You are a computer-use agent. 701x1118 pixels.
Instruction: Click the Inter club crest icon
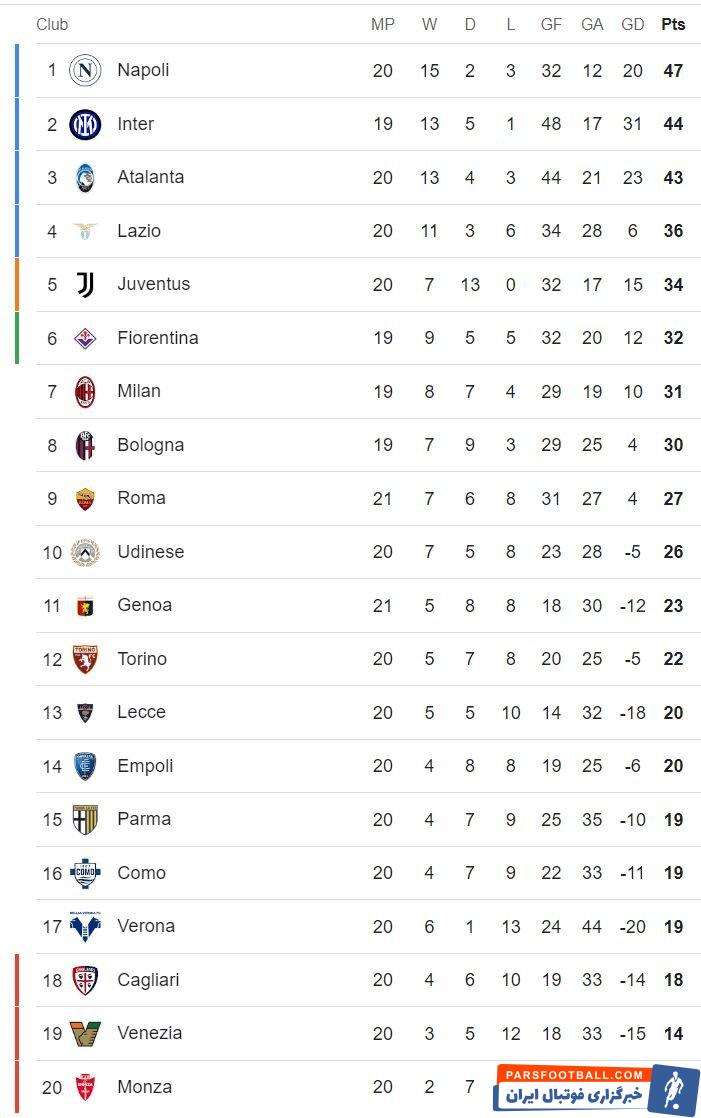[85, 124]
